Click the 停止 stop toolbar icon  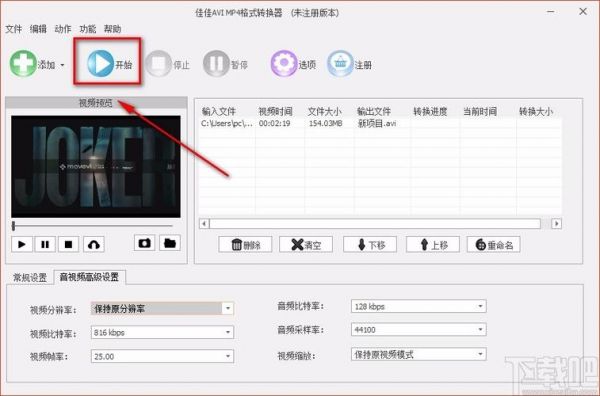click(x=158, y=64)
